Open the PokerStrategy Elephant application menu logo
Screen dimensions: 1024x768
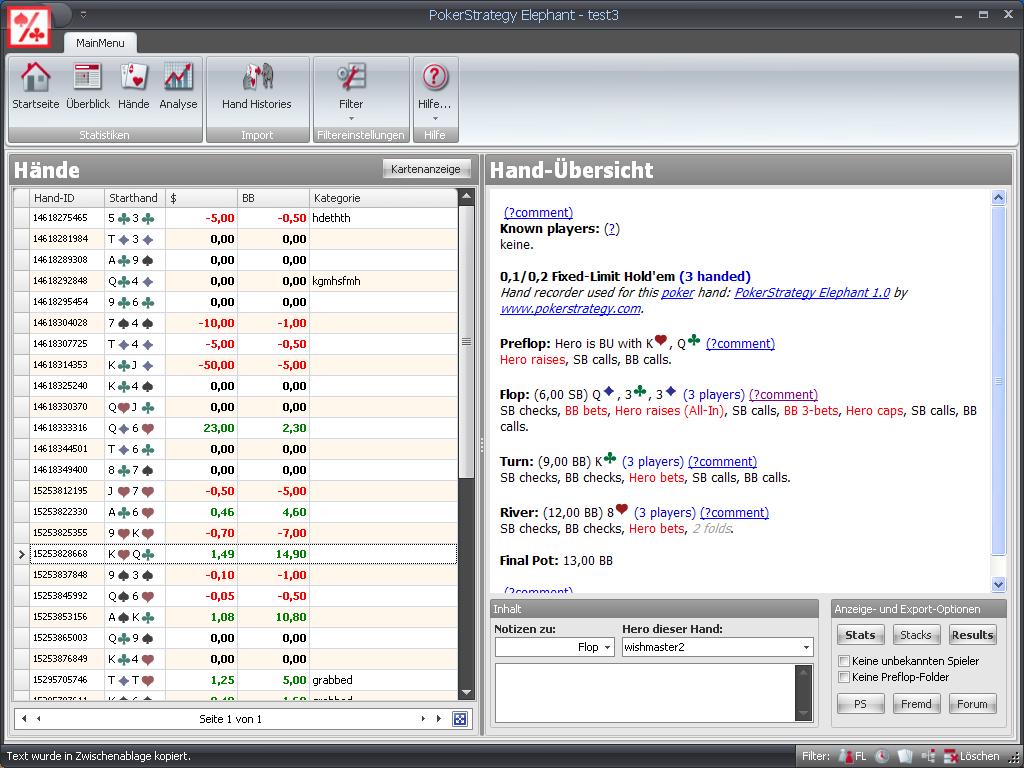[29, 26]
